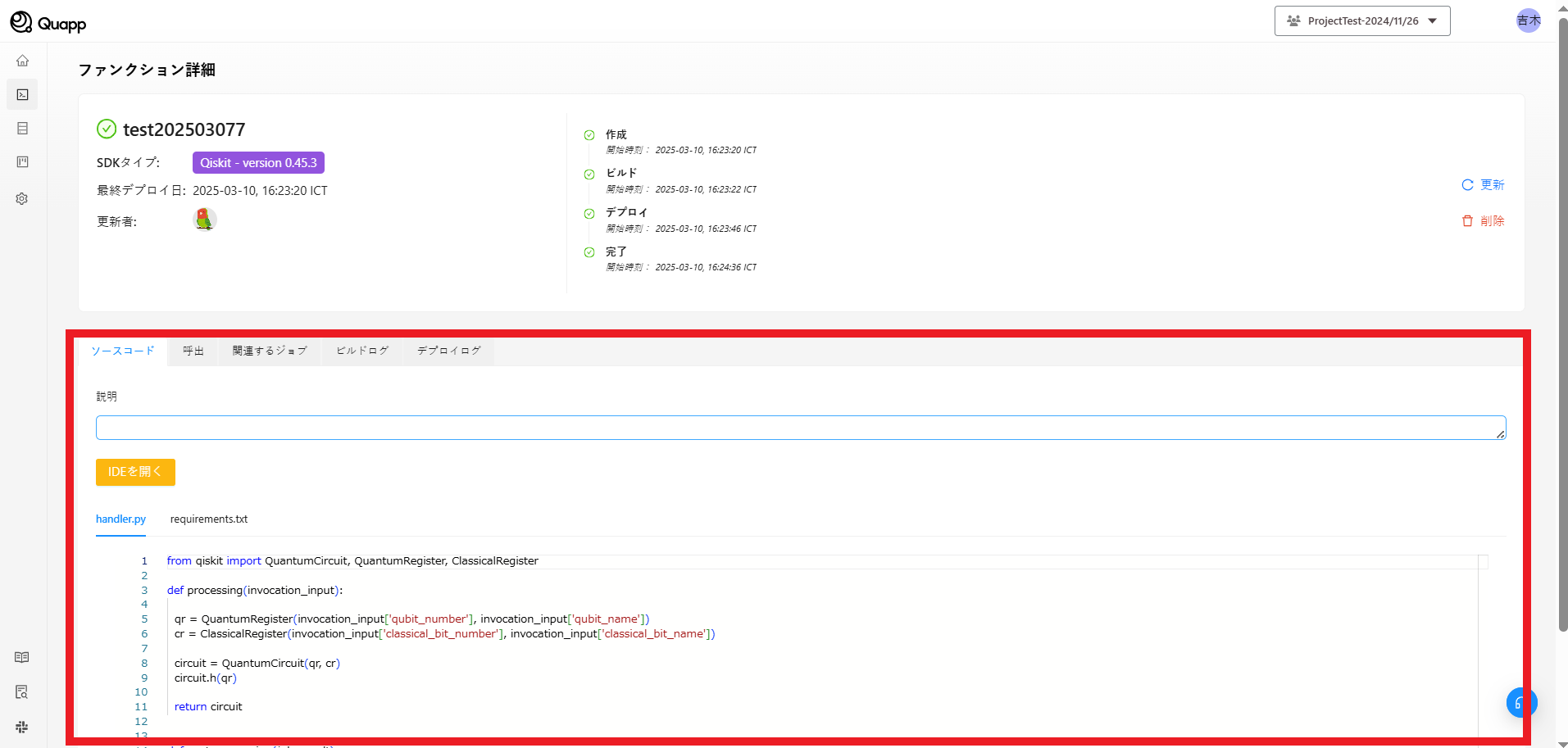Image resolution: width=1568 pixels, height=748 pixels.
Task: Open the デプロイログ tab
Action: [x=448, y=351]
